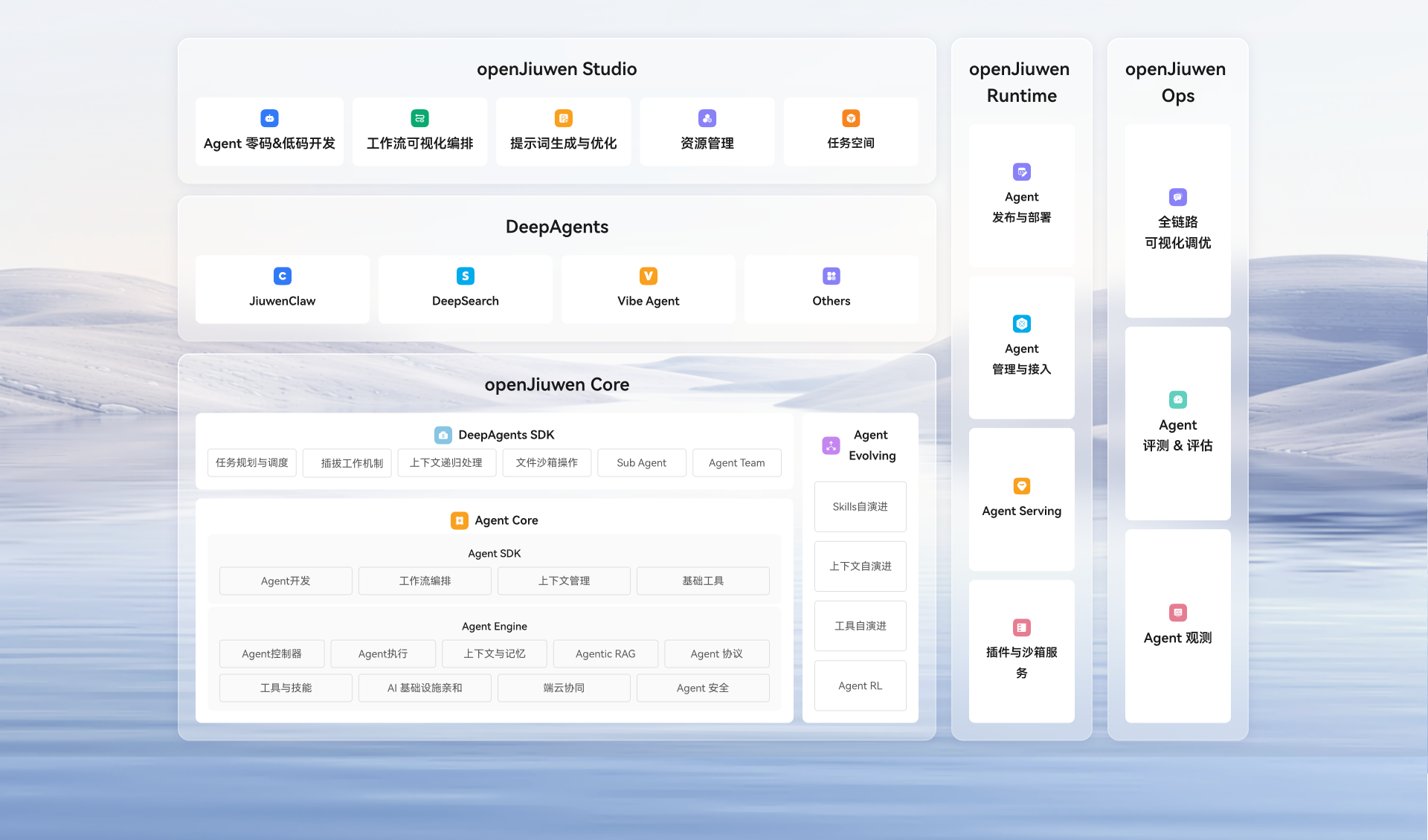Click the Agent Evolving purple icon
This screenshot has height=840, width=1428.
(x=831, y=445)
